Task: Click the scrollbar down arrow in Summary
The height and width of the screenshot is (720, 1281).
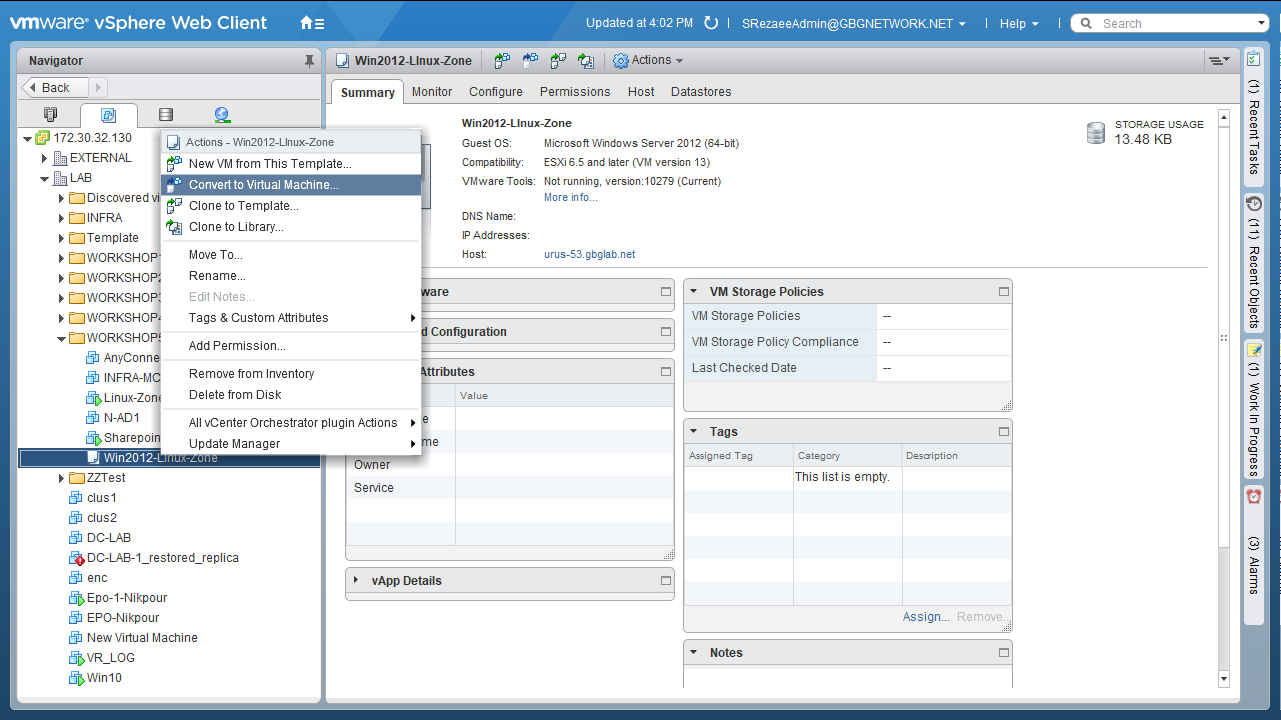Action: 1223,679
